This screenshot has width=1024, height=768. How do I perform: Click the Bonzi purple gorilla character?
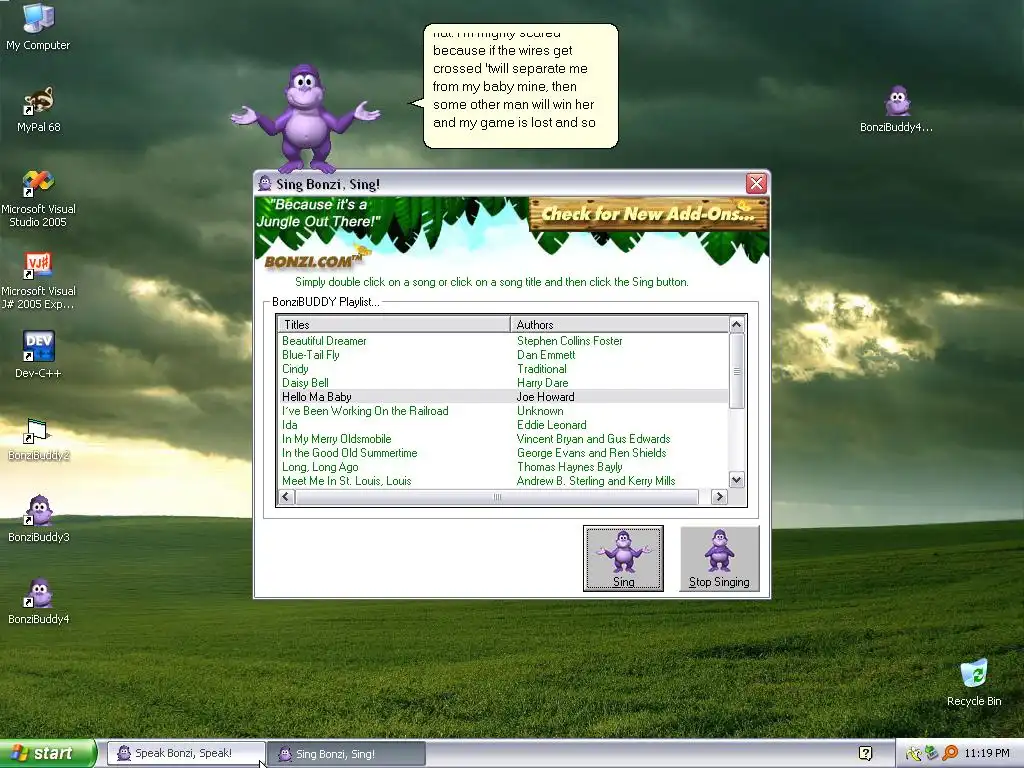coord(306,118)
